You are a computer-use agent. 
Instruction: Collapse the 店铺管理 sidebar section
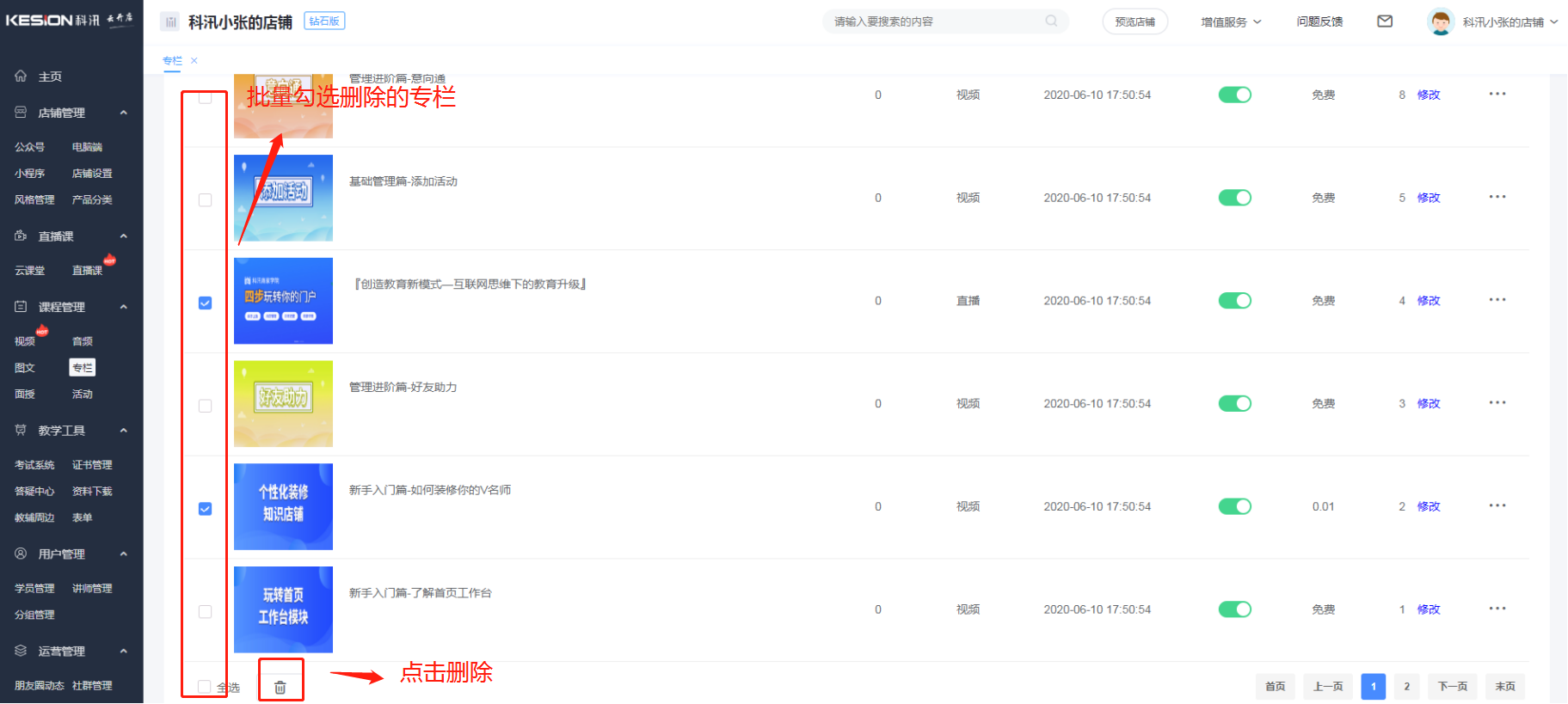click(x=123, y=113)
